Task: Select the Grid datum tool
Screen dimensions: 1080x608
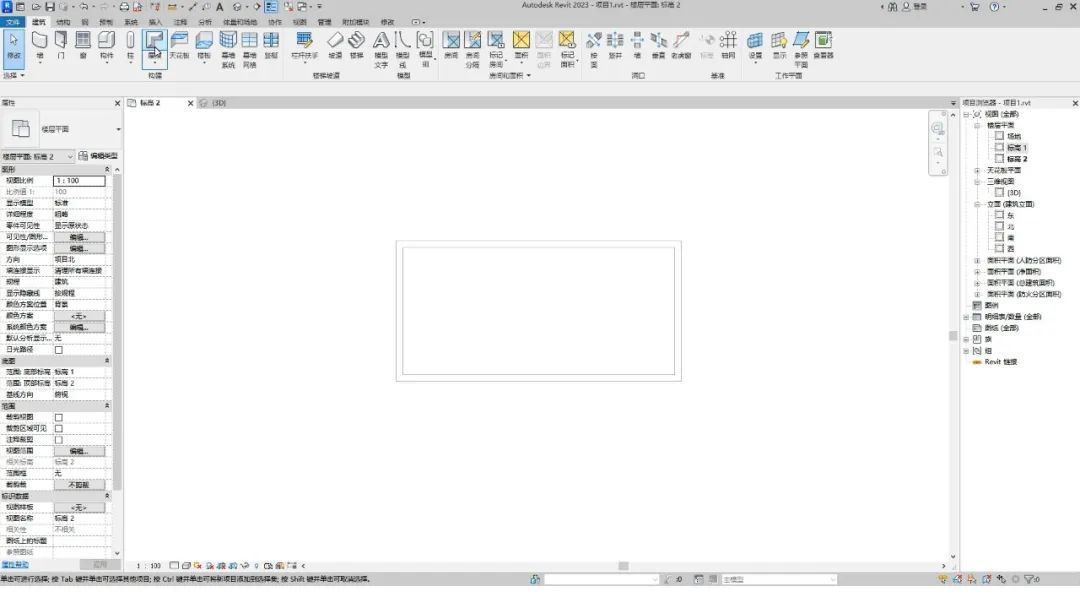Action: (728, 45)
